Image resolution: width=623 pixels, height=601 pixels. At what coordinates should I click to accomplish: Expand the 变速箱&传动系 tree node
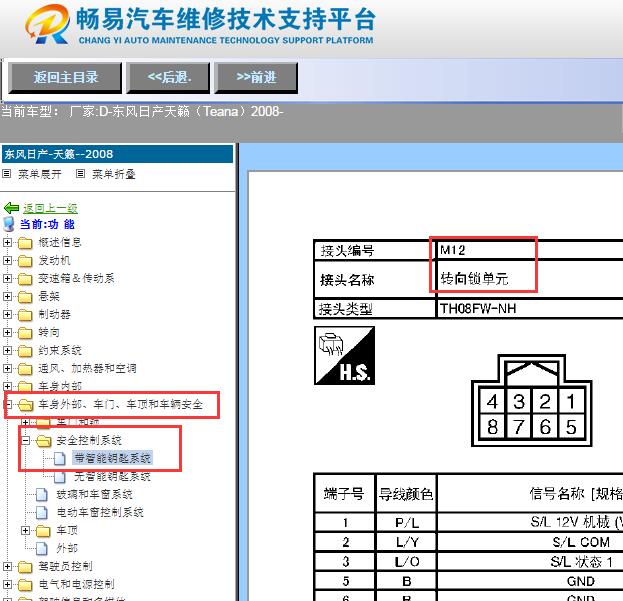click(x=7, y=278)
